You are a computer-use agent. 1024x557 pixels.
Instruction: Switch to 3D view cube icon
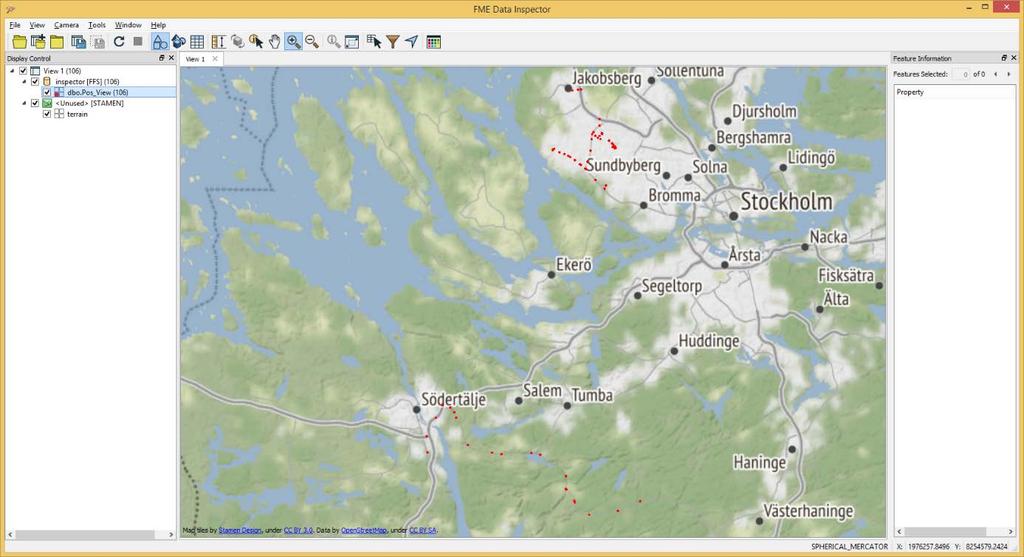point(178,42)
